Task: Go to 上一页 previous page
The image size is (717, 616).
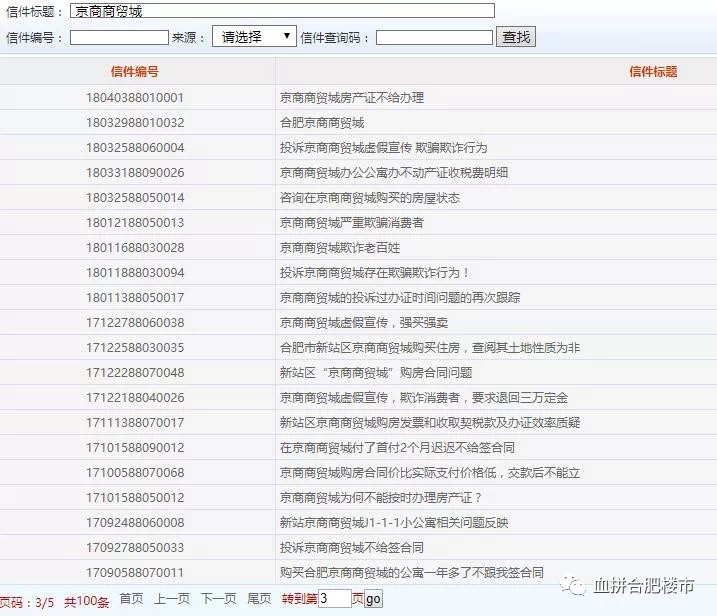Action: [x=172, y=599]
